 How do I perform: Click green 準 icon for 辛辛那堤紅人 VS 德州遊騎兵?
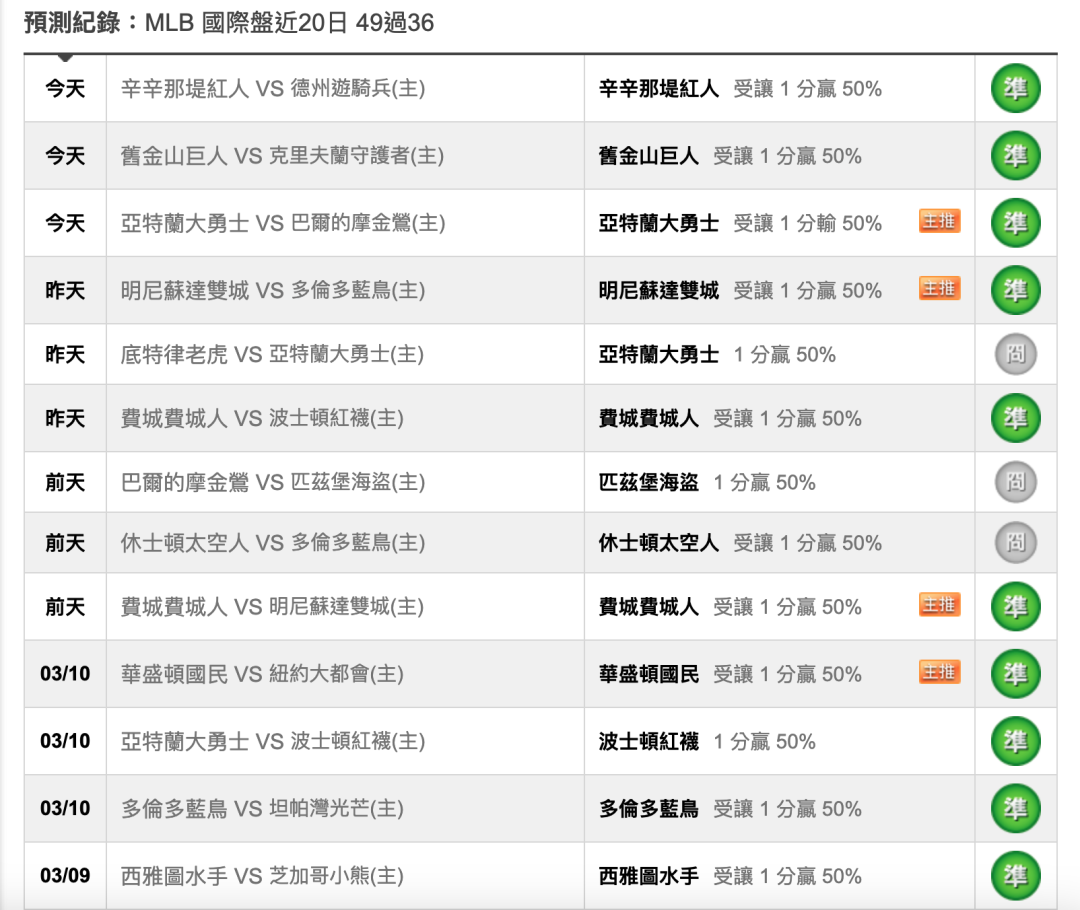[x=1015, y=89]
